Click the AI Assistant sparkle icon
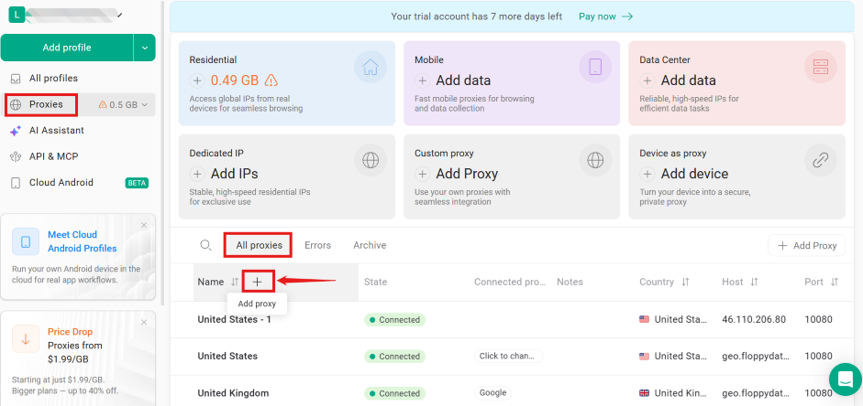Screen dimensions: 863x406 (16, 130)
